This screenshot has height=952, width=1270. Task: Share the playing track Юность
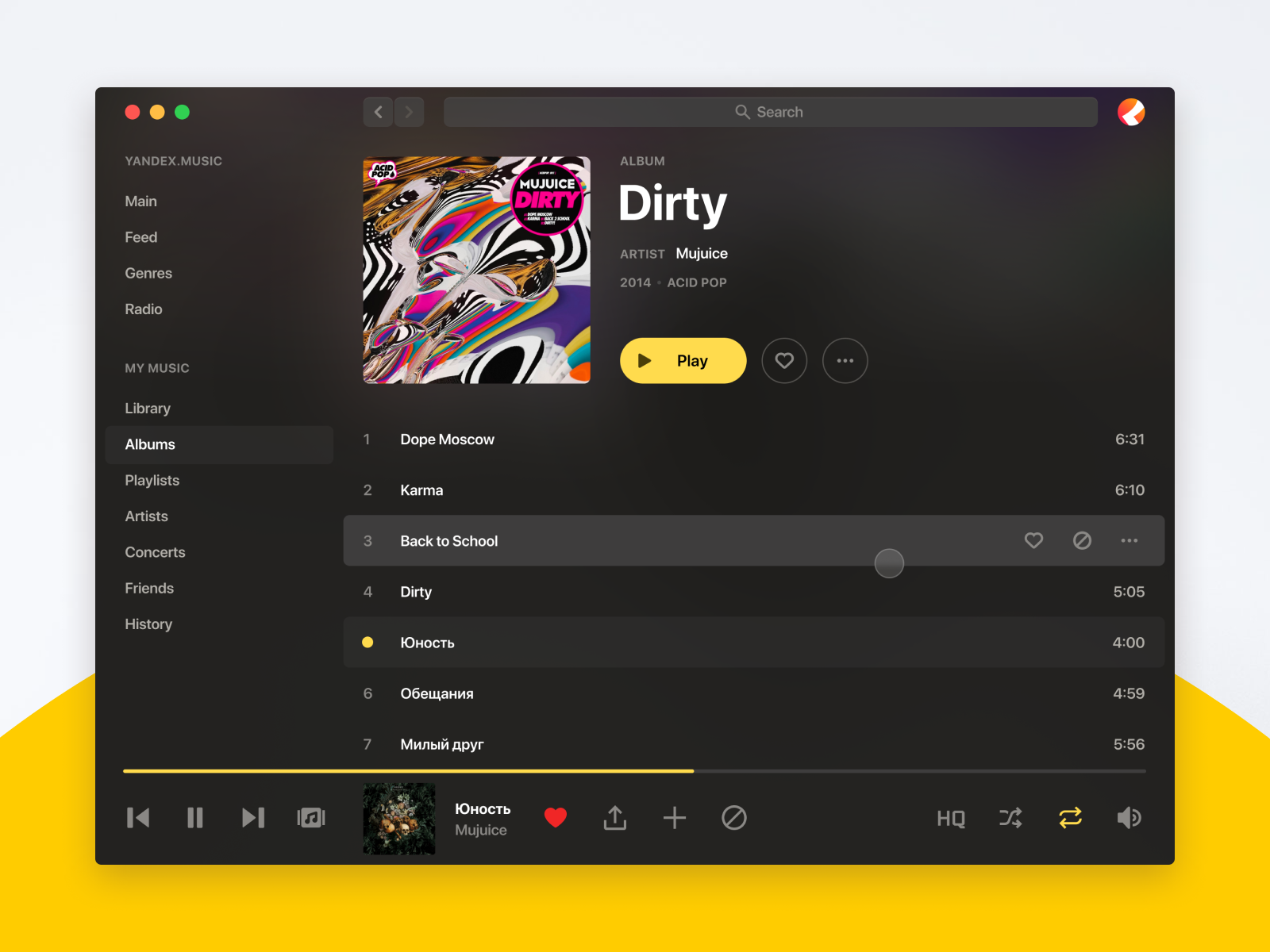pyautogui.click(x=615, y=818)
